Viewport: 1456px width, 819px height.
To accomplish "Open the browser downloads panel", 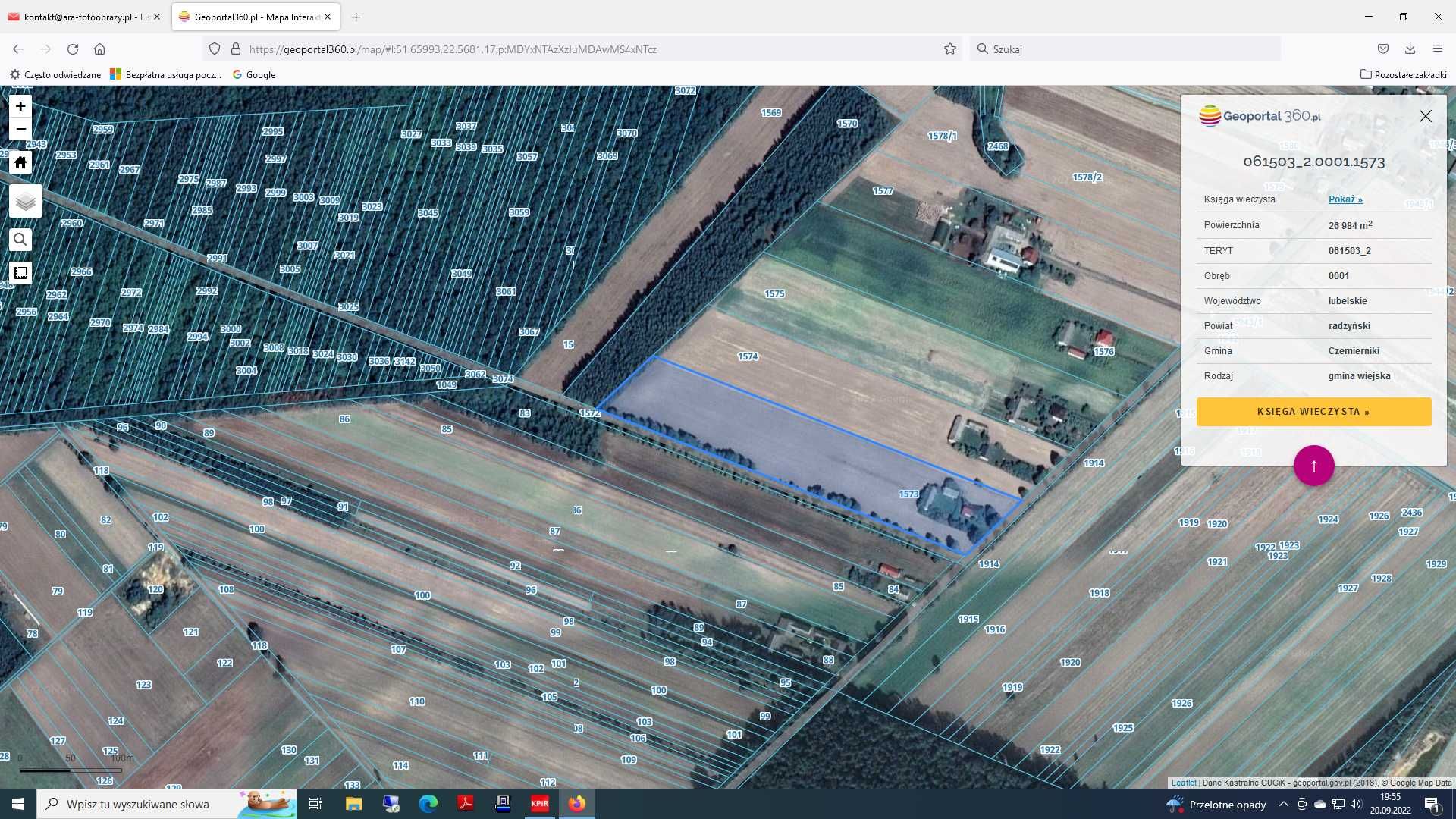I will 1410,49.
